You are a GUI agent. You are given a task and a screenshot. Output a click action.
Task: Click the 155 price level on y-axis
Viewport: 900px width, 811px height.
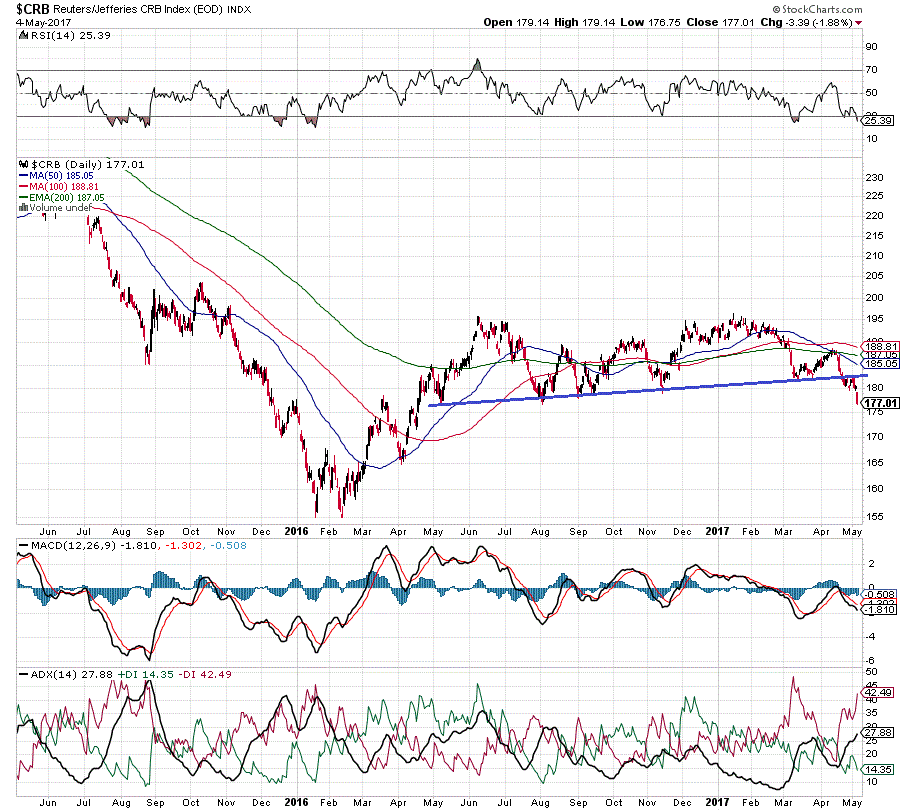874,516
